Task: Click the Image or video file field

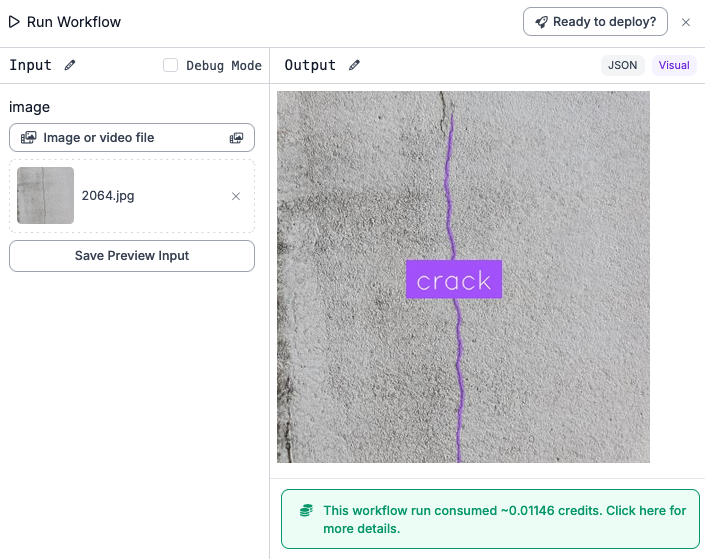Action: (132, 137)
